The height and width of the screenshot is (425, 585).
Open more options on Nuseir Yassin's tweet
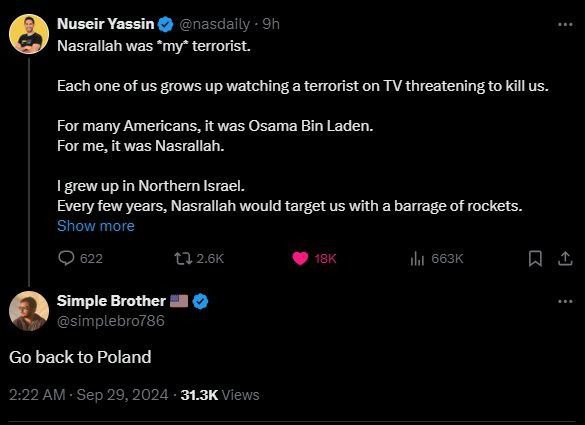coord(565,25)
